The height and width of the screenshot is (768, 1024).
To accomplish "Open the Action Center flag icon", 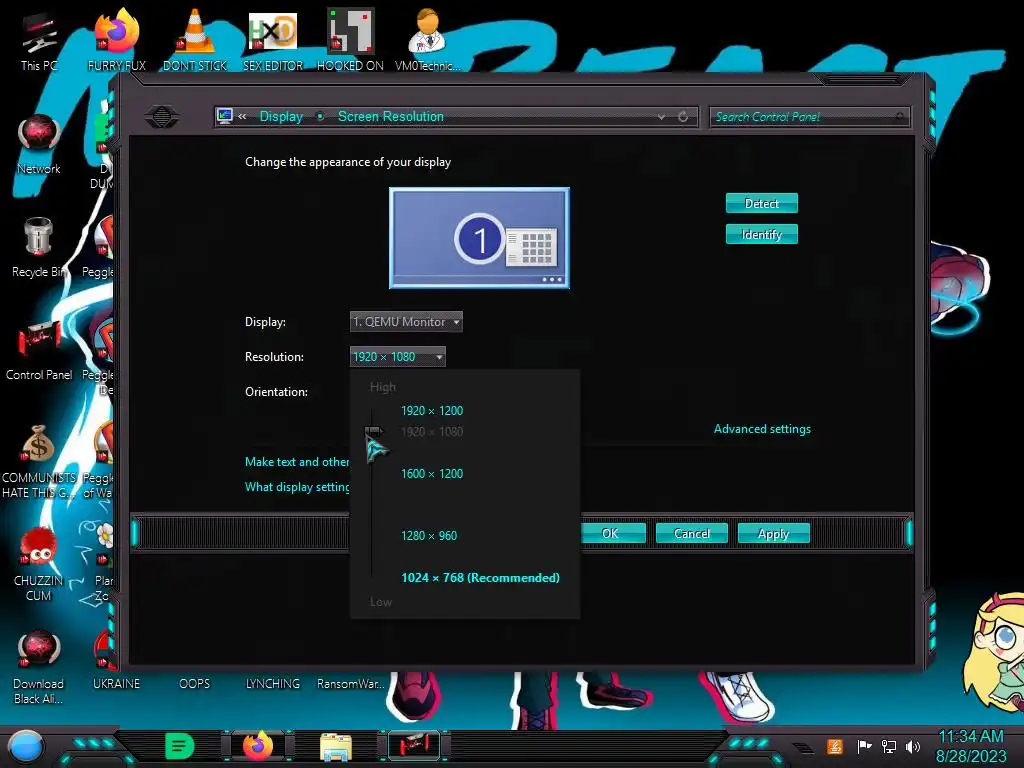I will coord(864,746).
